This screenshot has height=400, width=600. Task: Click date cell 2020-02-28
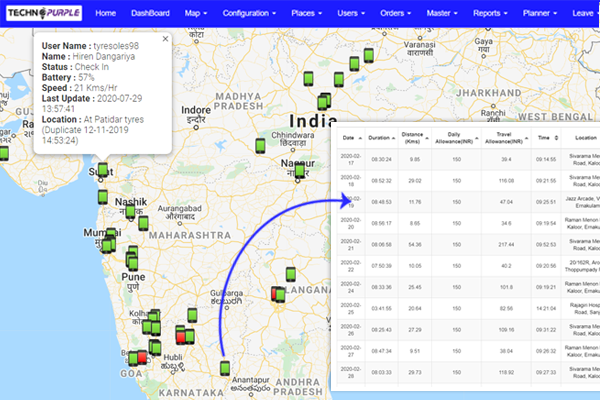[x=351, y=372]
